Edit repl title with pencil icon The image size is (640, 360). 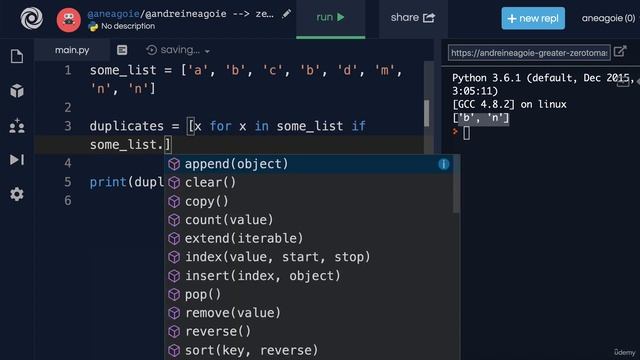tap(287, 14)
